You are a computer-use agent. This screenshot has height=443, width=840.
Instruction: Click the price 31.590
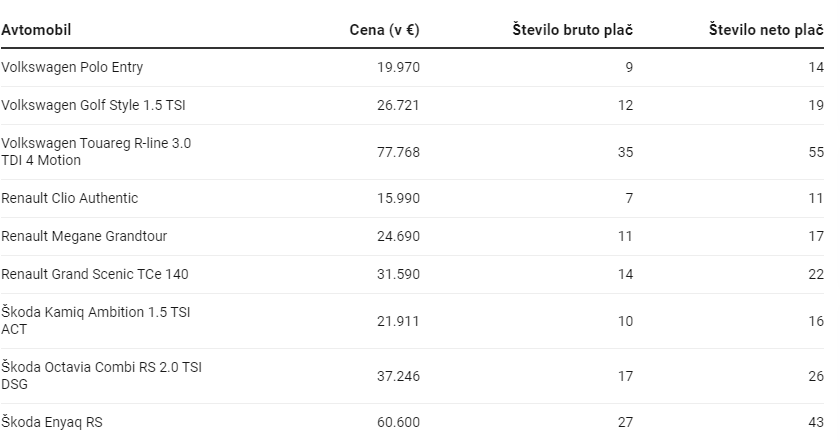(x=398, y=274)
